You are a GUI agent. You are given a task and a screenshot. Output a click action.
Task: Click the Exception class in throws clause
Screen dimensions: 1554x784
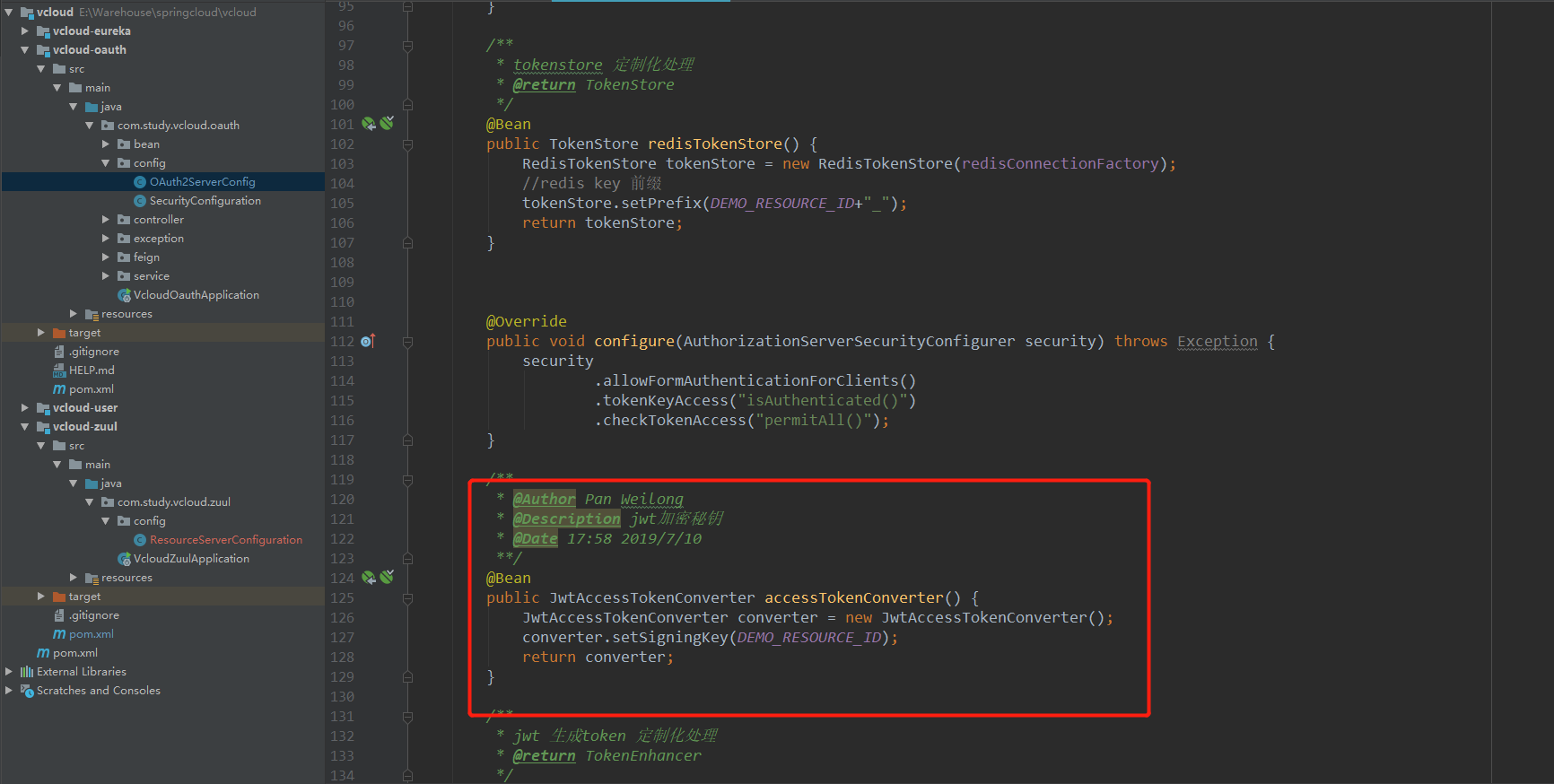coord(1217,342)
